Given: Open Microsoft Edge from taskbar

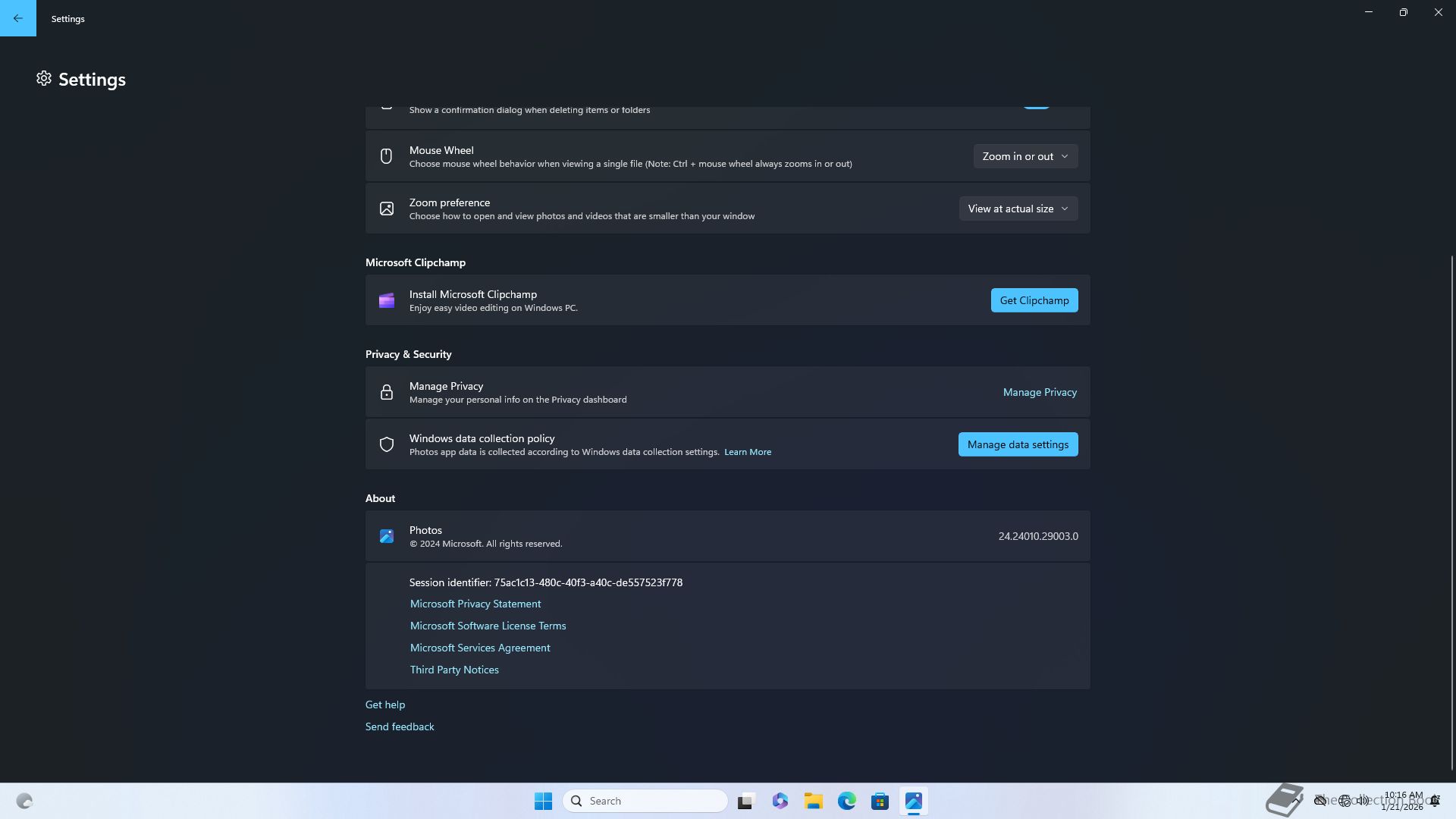Looking at the screenshot, I should (x=846, y=801).
